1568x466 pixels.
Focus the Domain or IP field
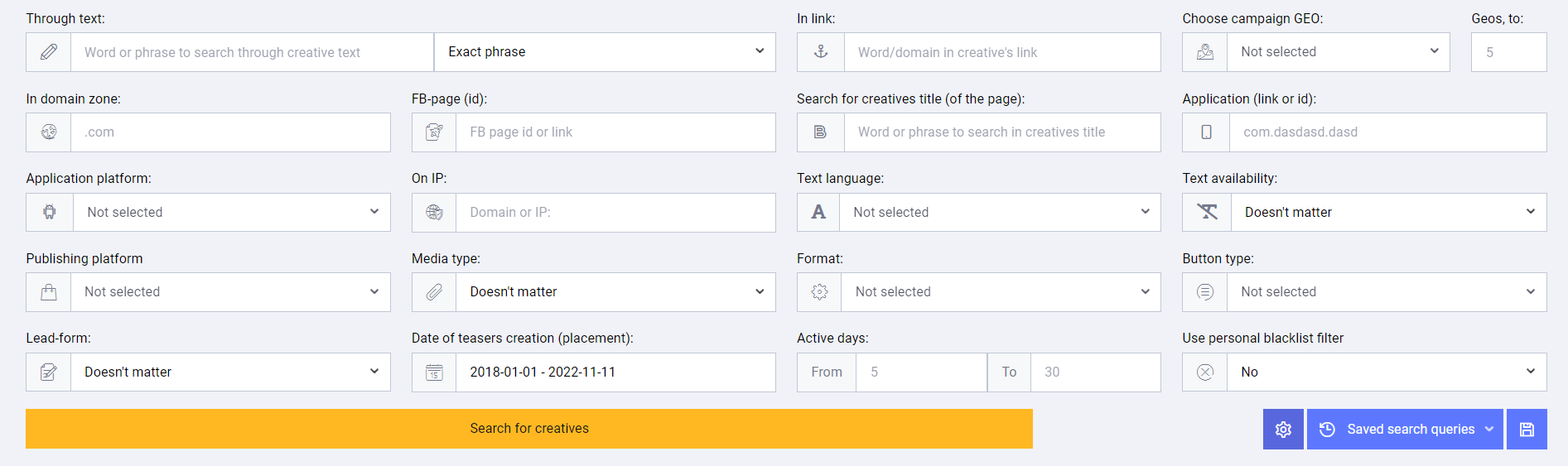point(615,212)
